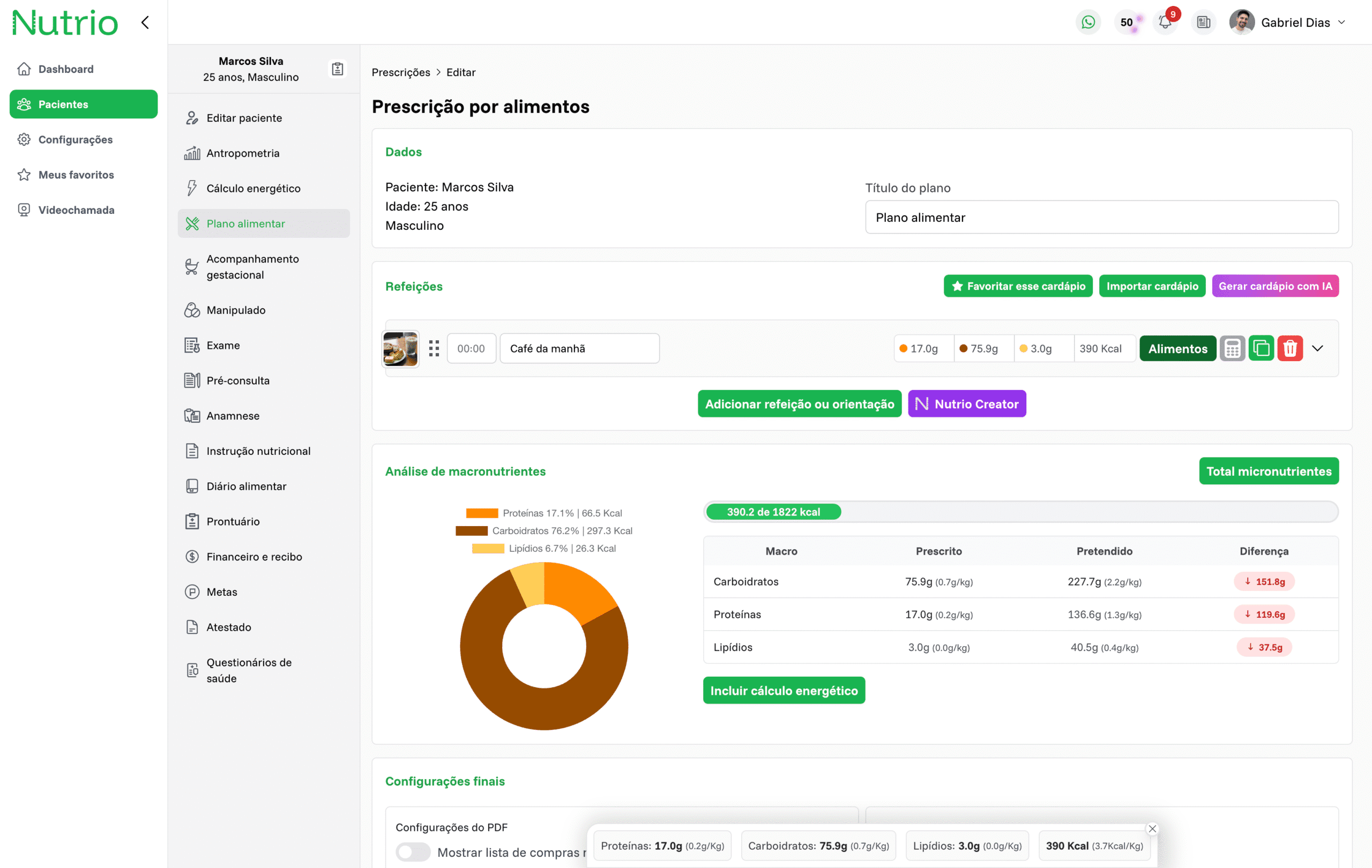Click Gerar cardápio com IA button
1372x868 pixels.
pos(1274,286)
